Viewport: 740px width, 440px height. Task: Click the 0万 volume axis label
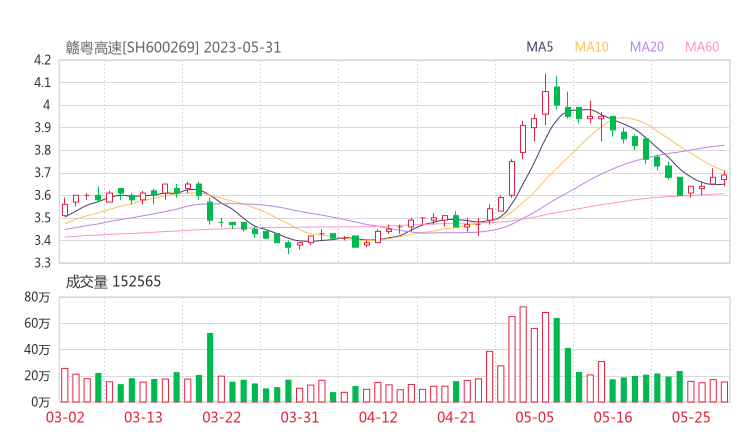41,402
